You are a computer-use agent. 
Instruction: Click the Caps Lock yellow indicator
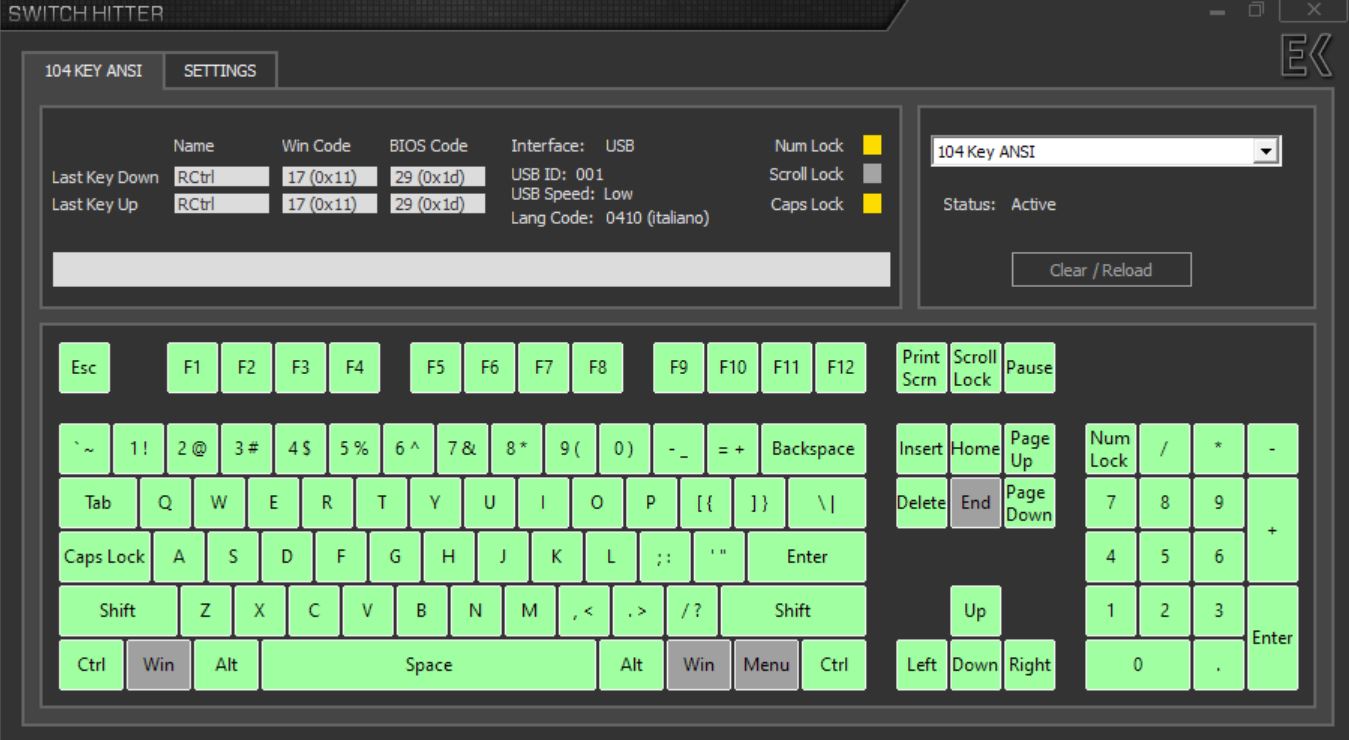[872, 205]
